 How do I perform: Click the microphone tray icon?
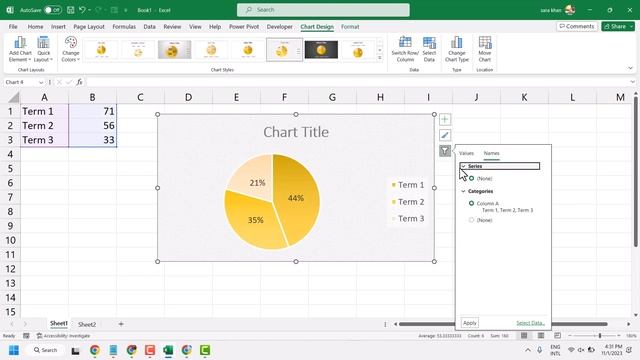[540, 350]
